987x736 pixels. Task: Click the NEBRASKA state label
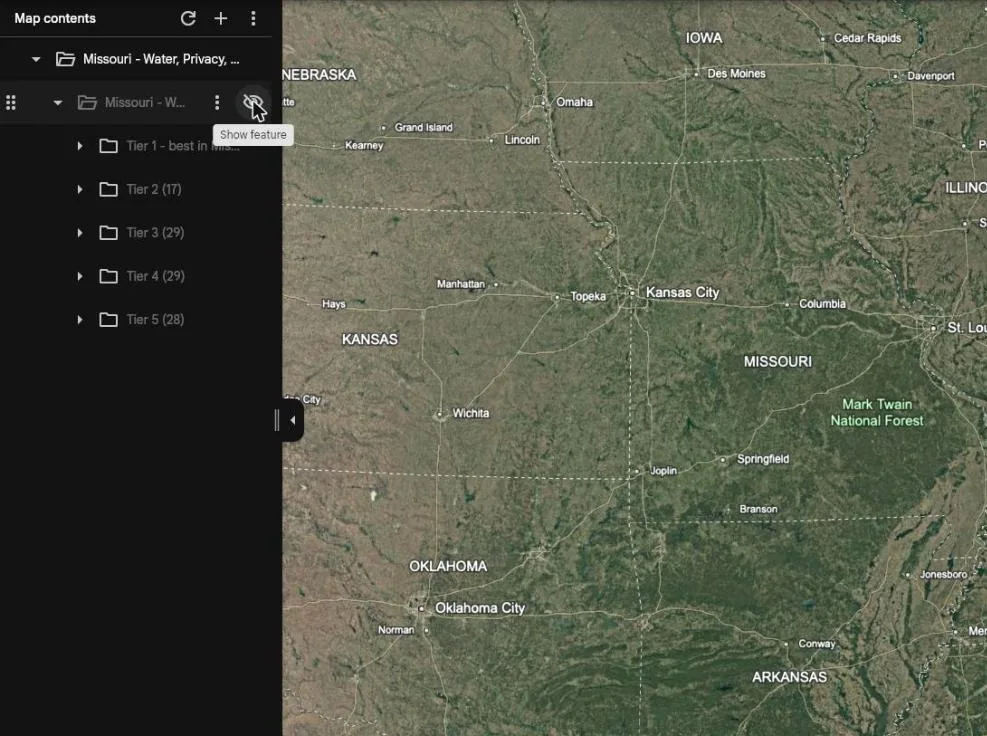point(320,75)
